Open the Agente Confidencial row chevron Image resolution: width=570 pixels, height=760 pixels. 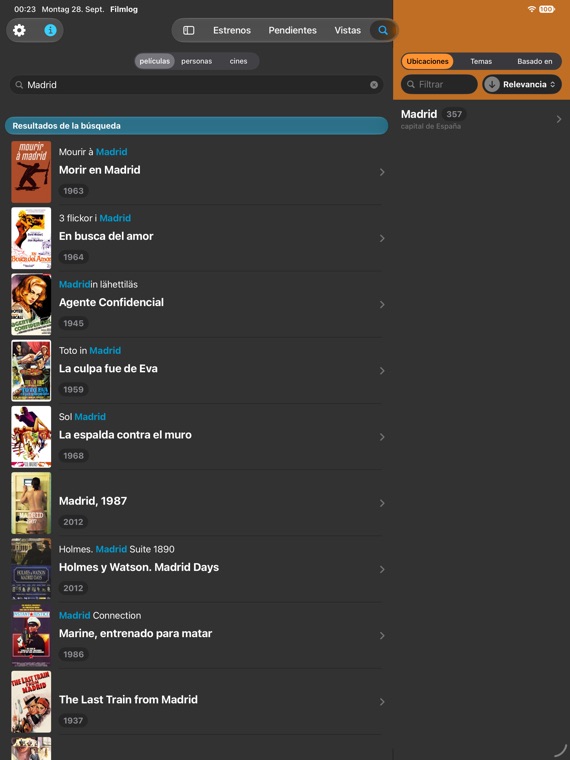pyautogui.click(x=382, y=304)
